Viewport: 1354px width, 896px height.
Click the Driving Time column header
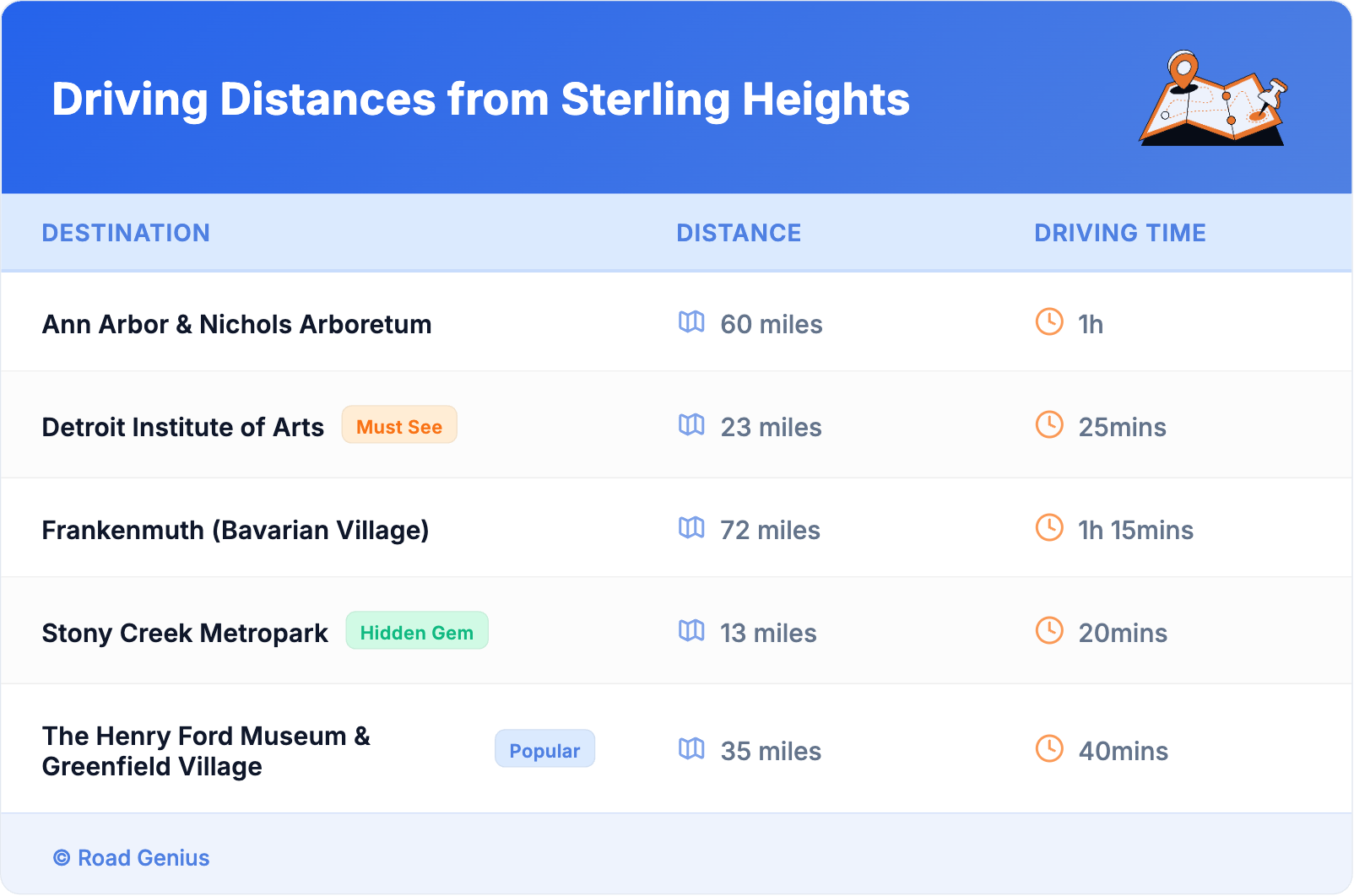[x=1120, y=233]
